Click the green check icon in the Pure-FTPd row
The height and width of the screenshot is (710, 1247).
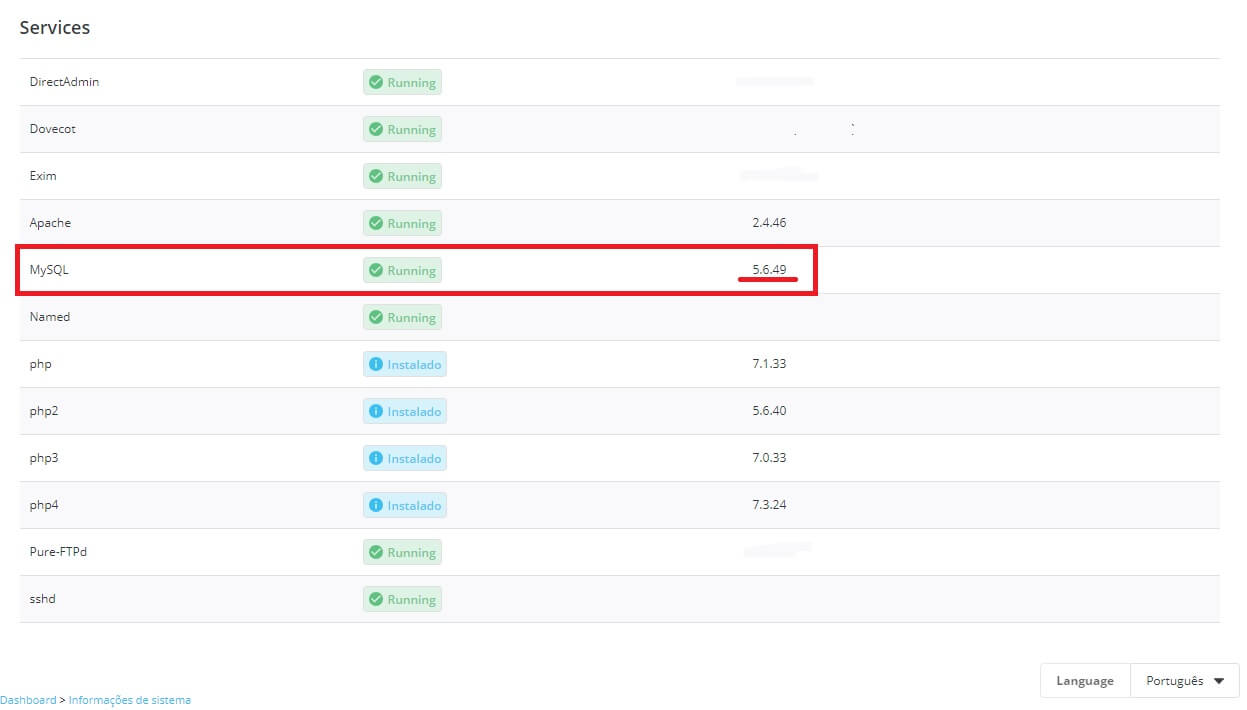click(376, 552)
